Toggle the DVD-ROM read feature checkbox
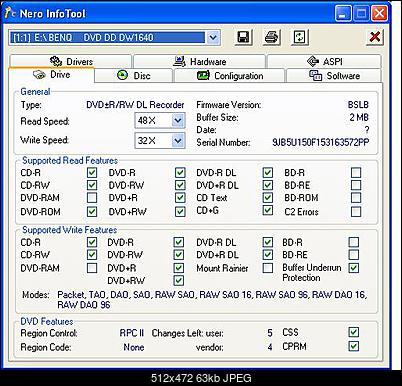The width and height of the screenshot is (402, 386). pyautogui.click(x=92, y=211)
